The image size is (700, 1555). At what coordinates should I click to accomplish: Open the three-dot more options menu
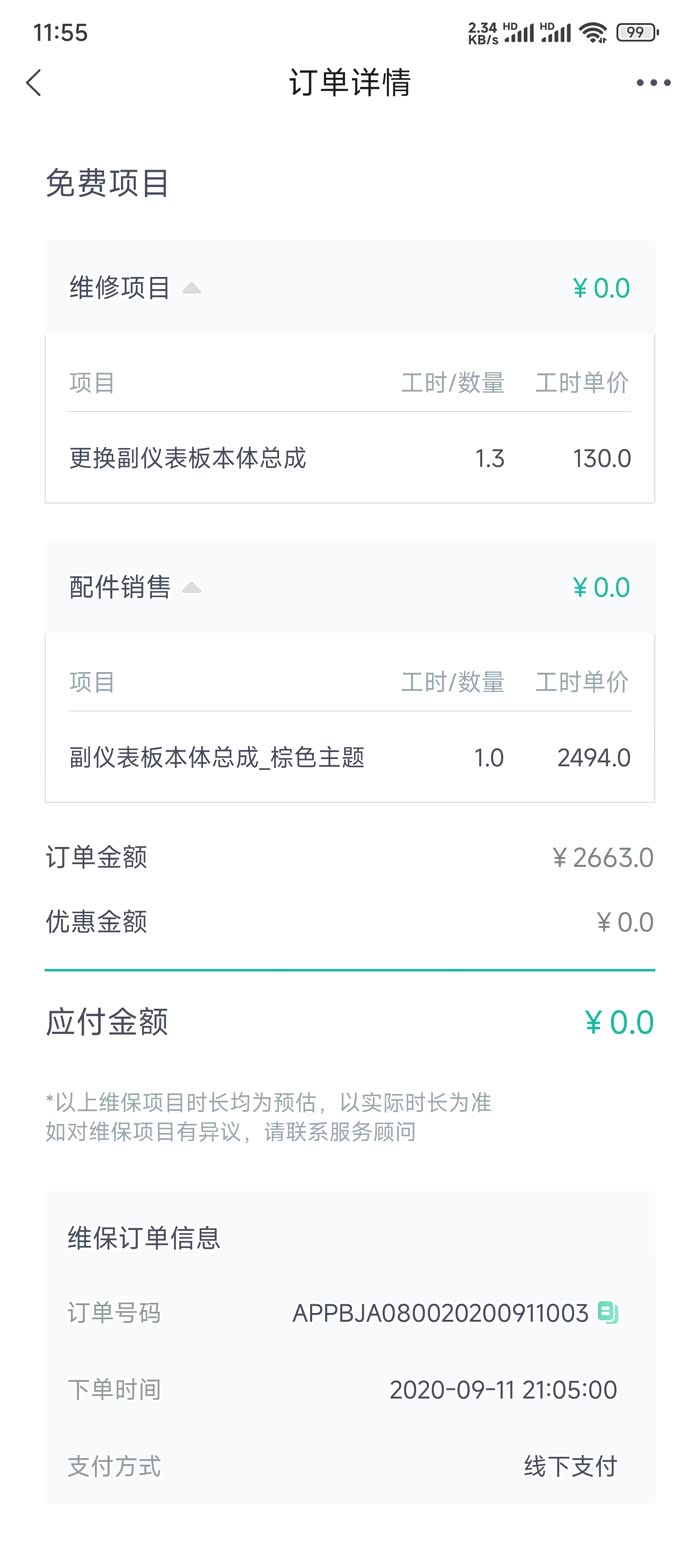[x=653, y=83]
